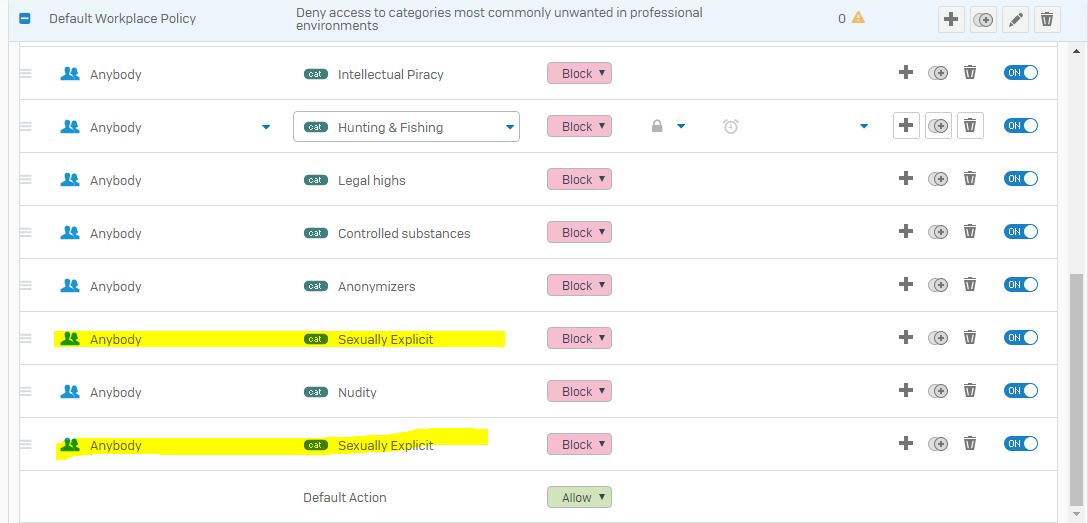
Task: Disable the Controlled substances rule toggle
Action: 1021,232
